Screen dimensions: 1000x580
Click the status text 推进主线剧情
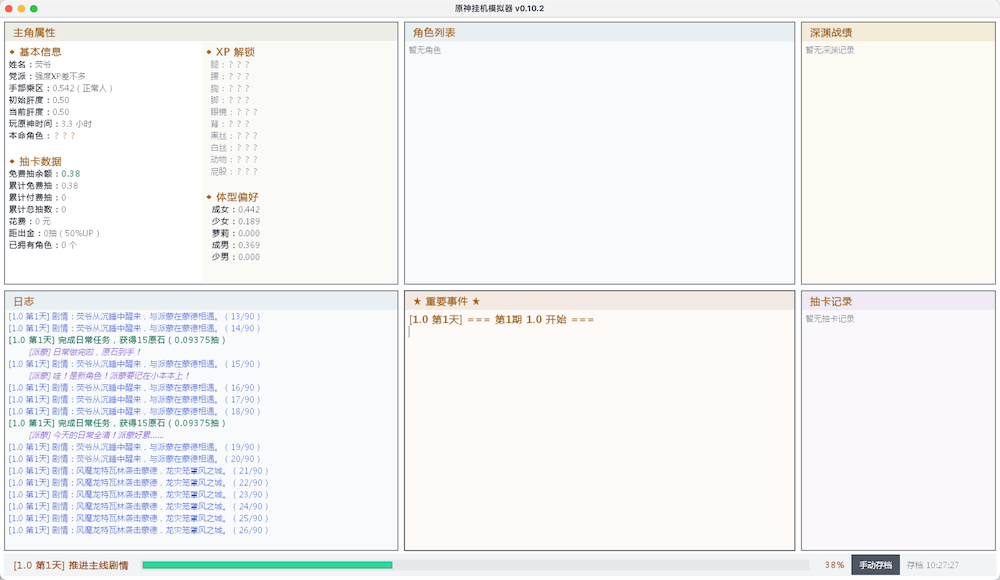pyautogui.click(x=98, y=565)
